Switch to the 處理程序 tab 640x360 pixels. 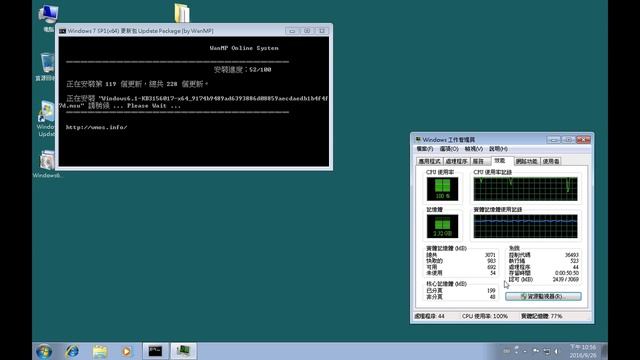[456, 162]
